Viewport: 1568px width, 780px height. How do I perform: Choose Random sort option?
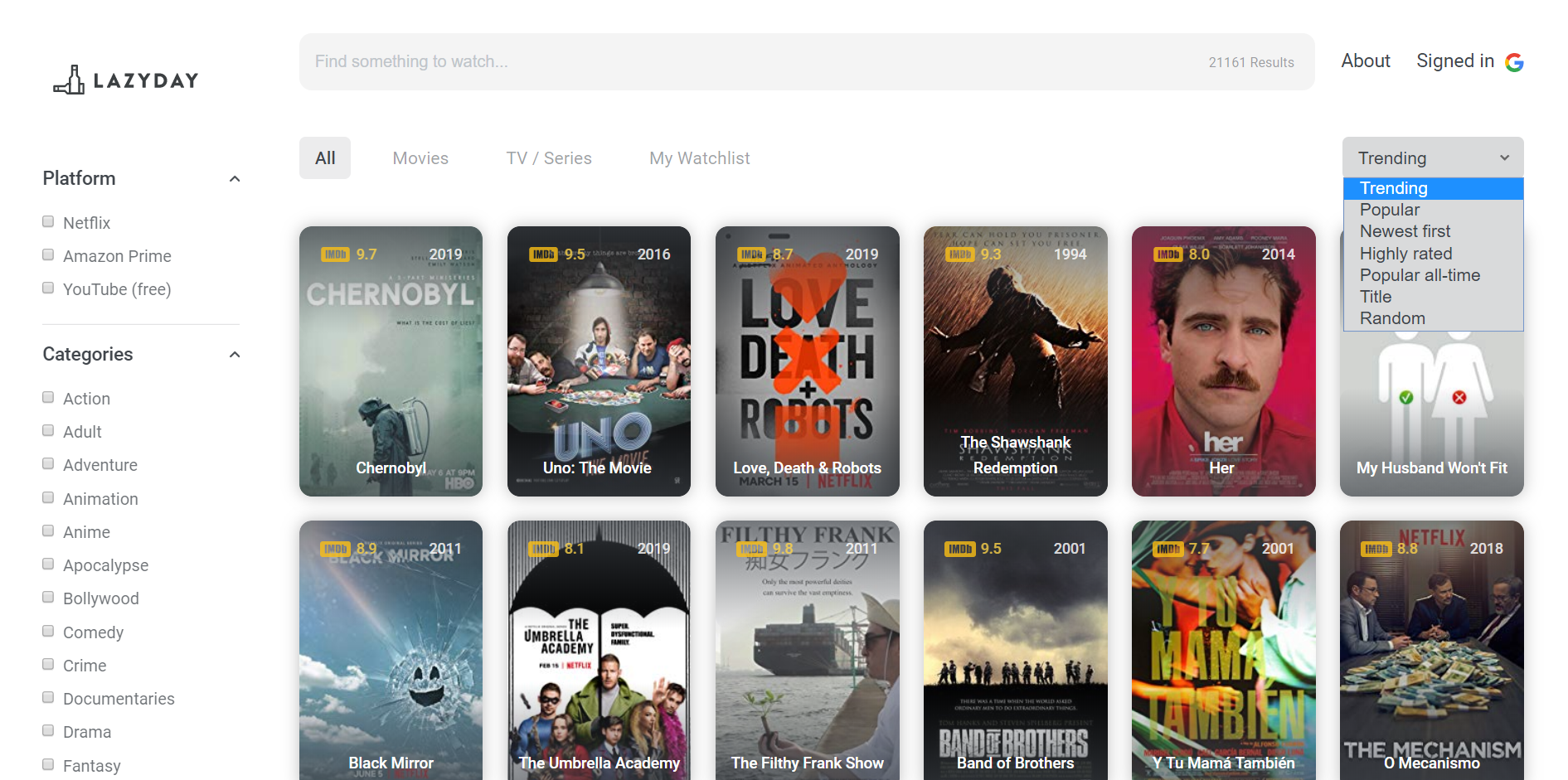[x=1433, y=318]
